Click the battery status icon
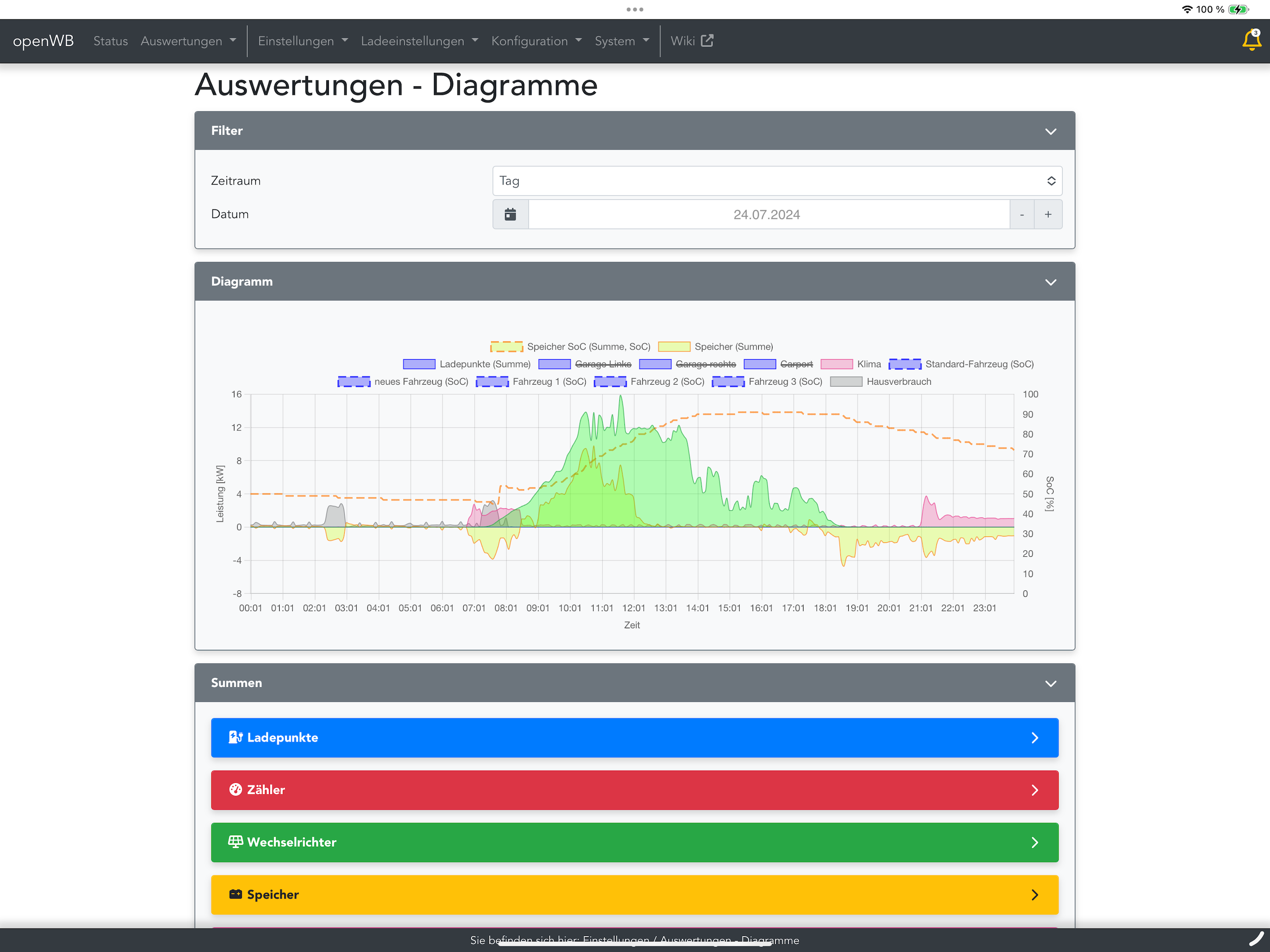This screenshot has height=952, width=1270. pos(1239,9)
